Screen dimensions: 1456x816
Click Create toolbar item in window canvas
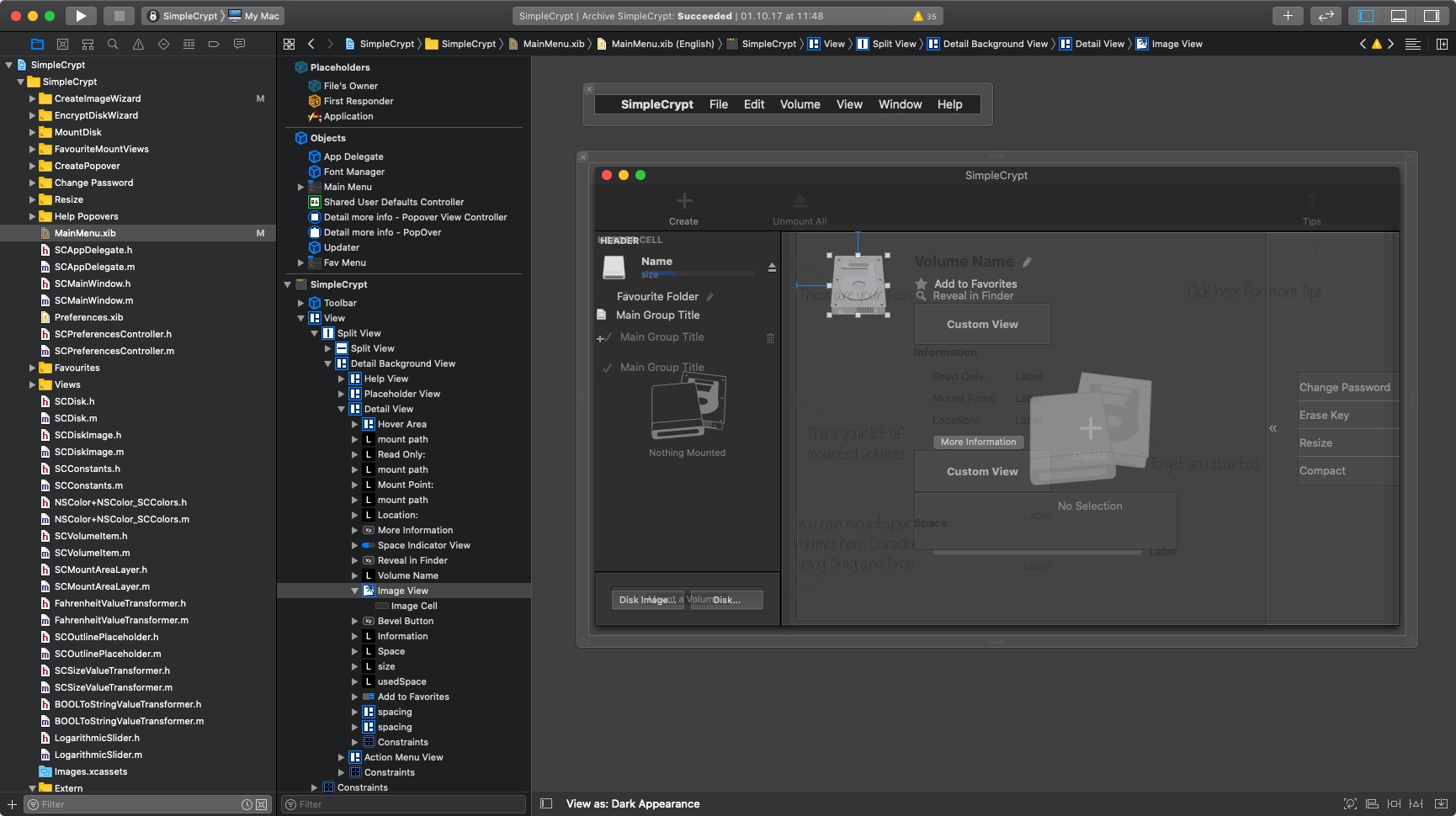pos(683,209)
